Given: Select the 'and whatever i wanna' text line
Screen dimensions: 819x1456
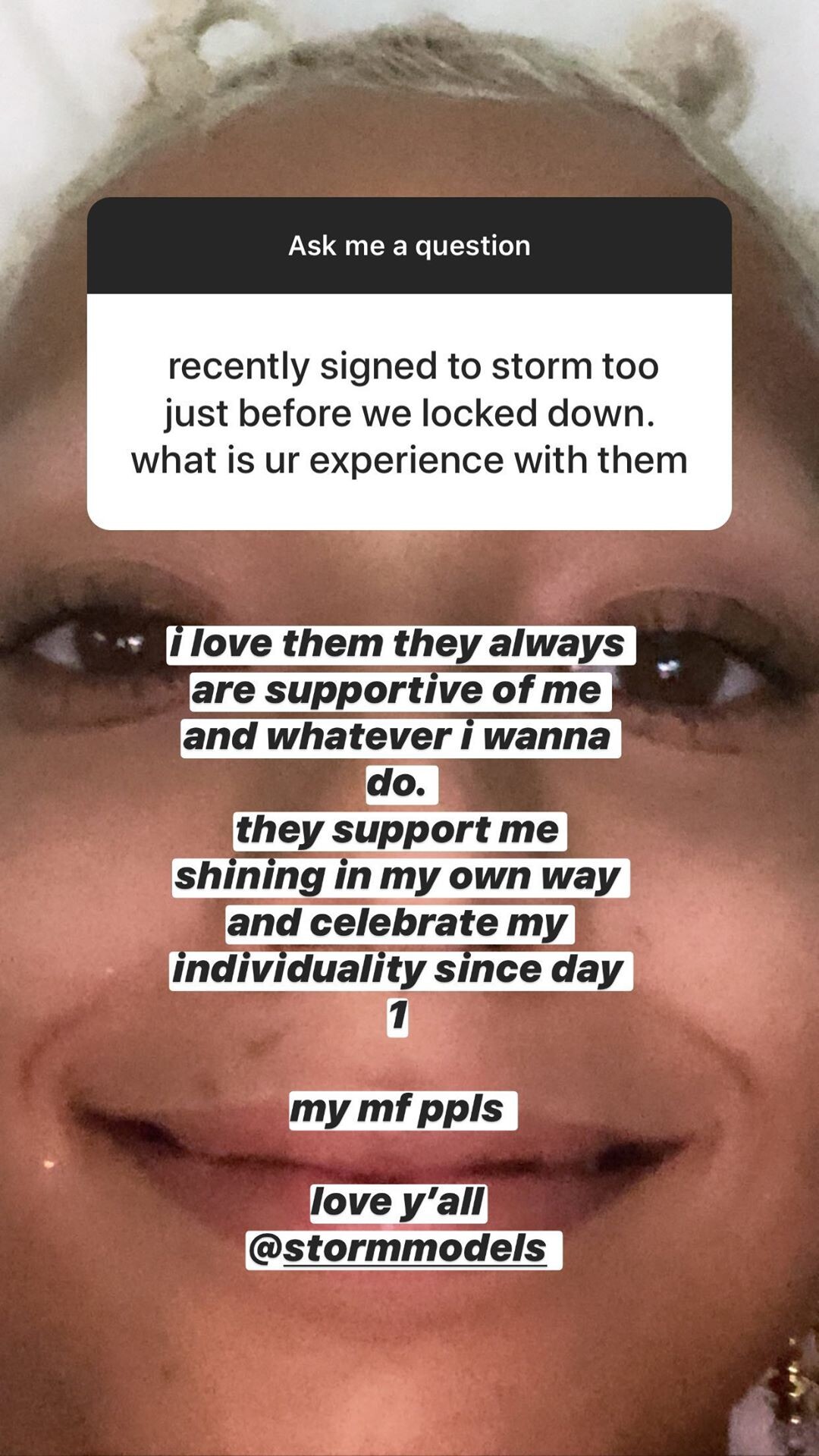Looking at the screenshot, I should [400, 737].
